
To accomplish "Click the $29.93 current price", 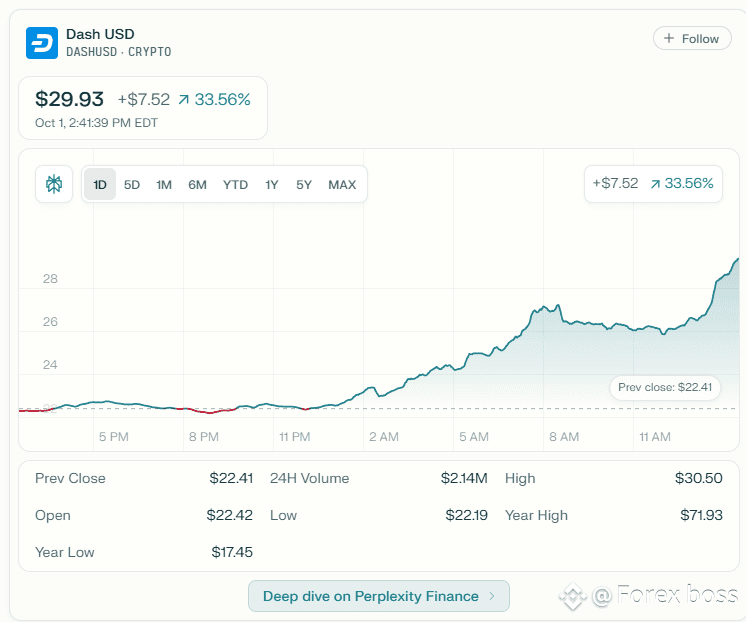I will click(70, 99).
